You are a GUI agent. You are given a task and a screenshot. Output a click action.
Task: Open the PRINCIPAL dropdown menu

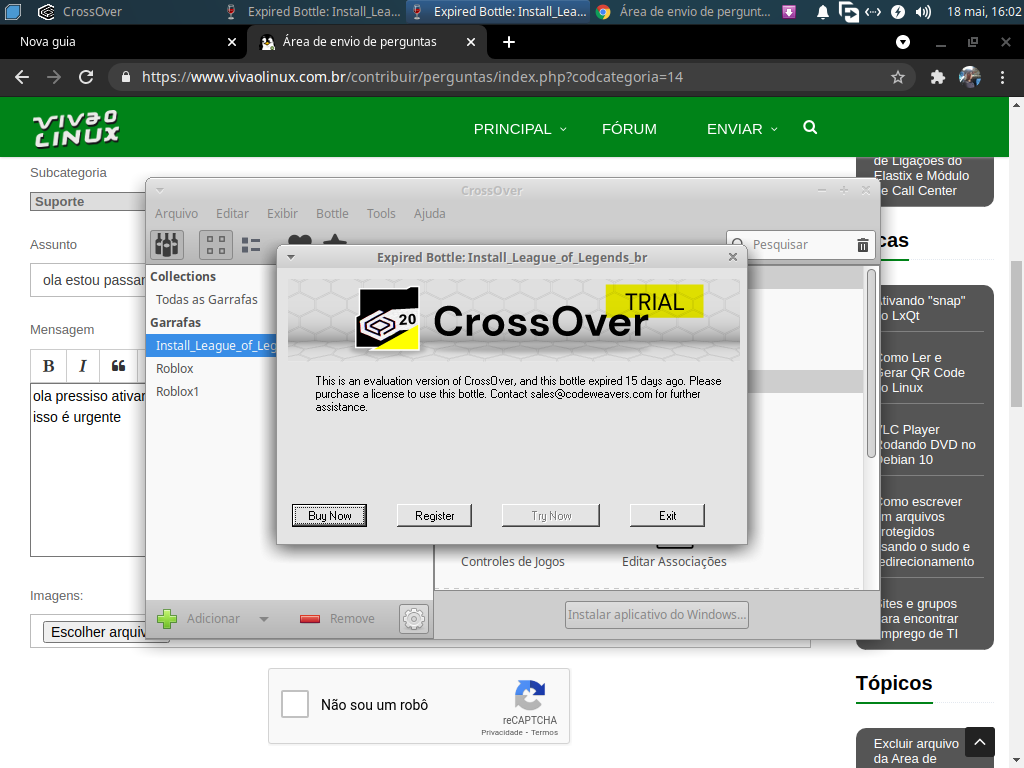click(x=520, y=129)
